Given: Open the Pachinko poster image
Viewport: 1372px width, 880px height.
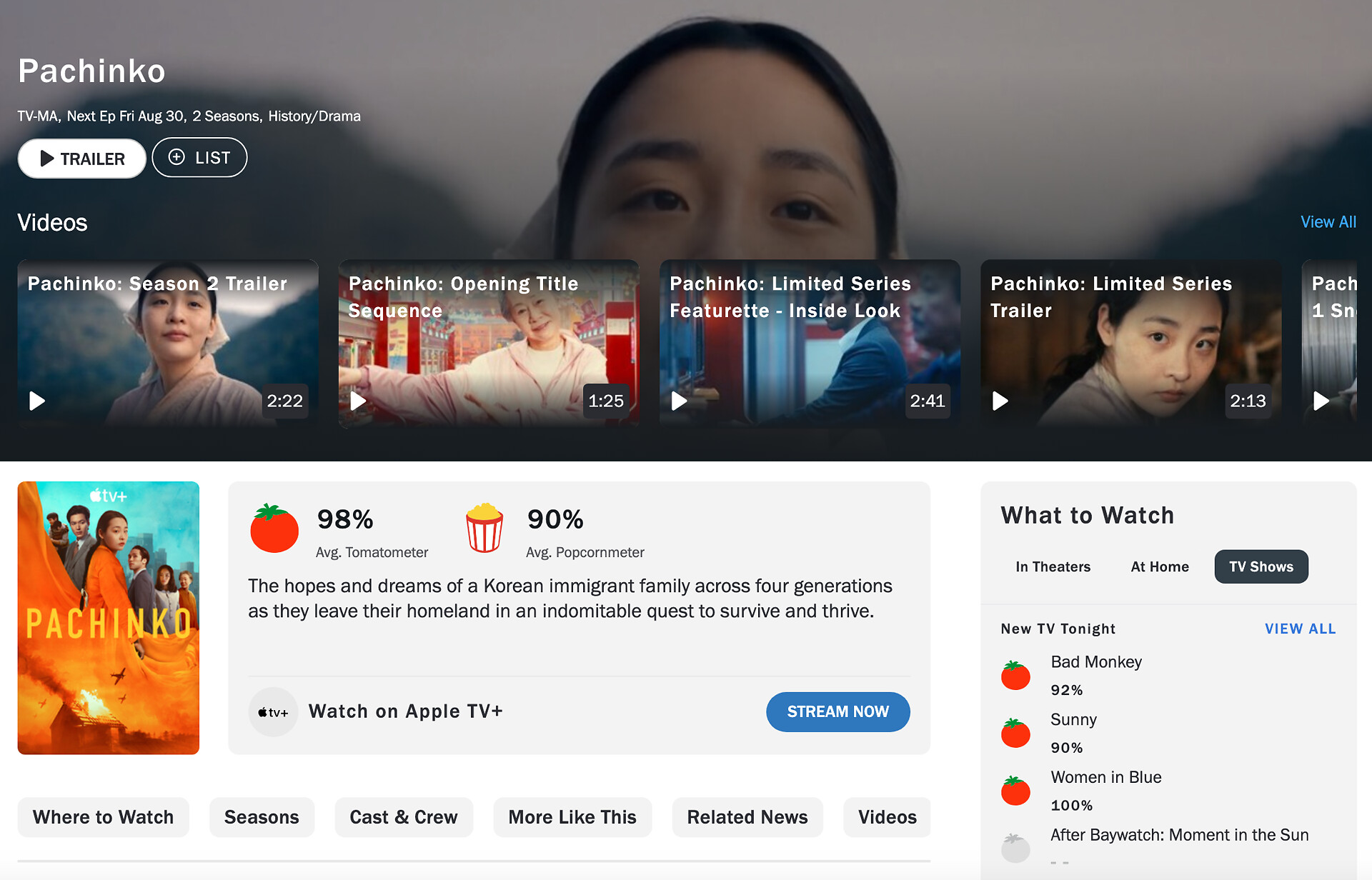Looking at the screenshot, I should 109,618.
